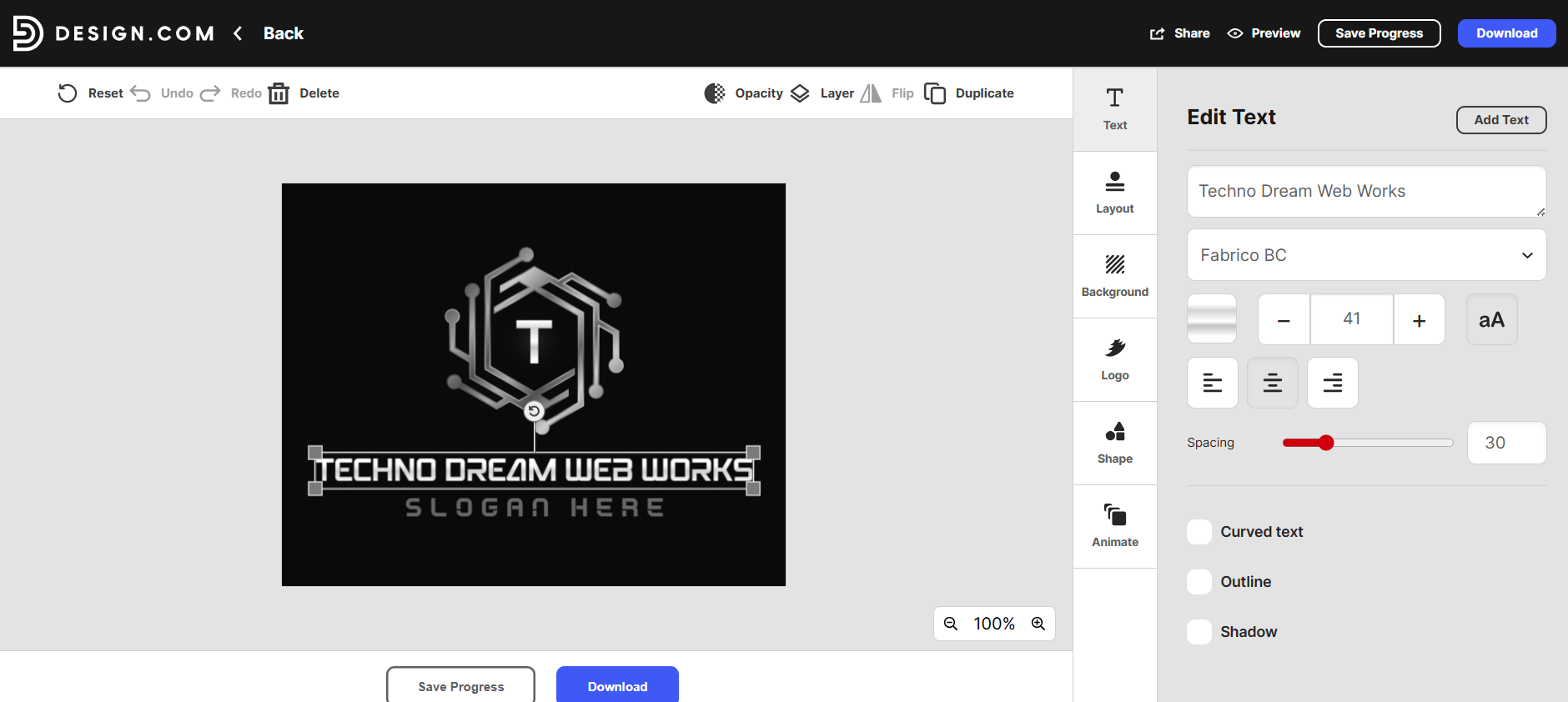Click the Spacing slider handle
1568x702 pixels.
click(1326, 443)
